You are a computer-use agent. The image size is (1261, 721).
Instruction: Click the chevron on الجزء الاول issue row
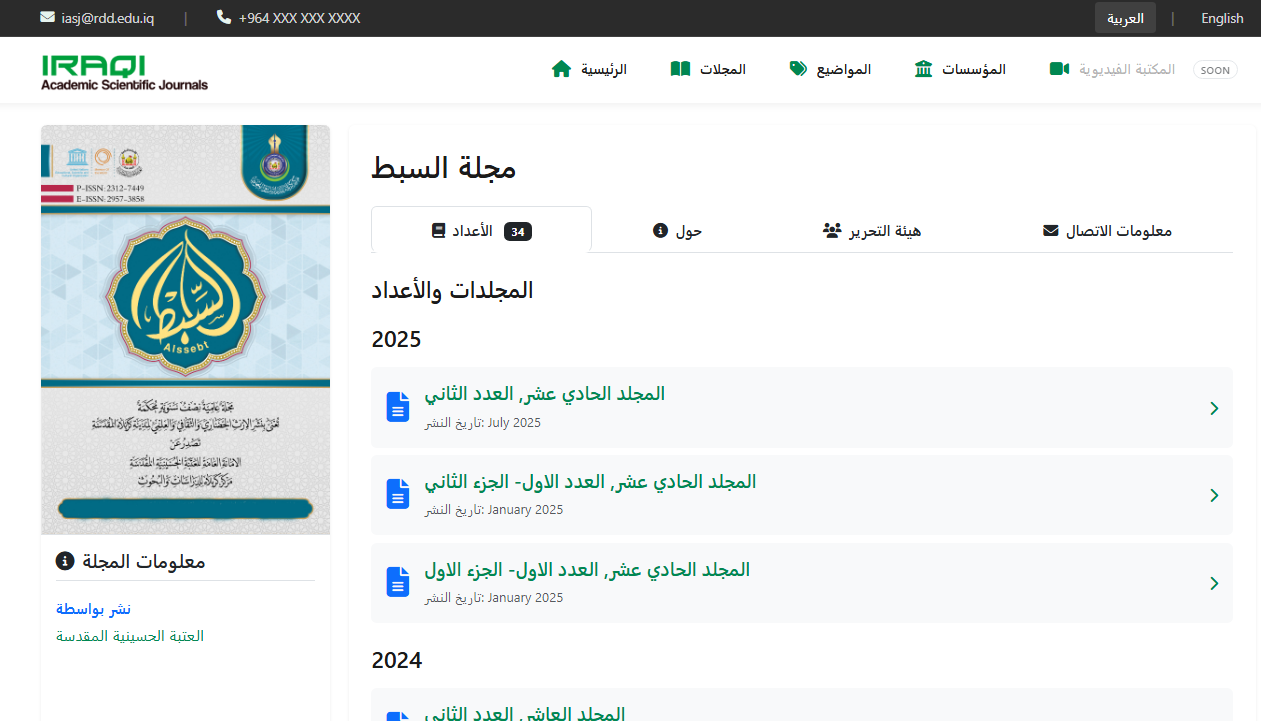(x=1214, y=583)
